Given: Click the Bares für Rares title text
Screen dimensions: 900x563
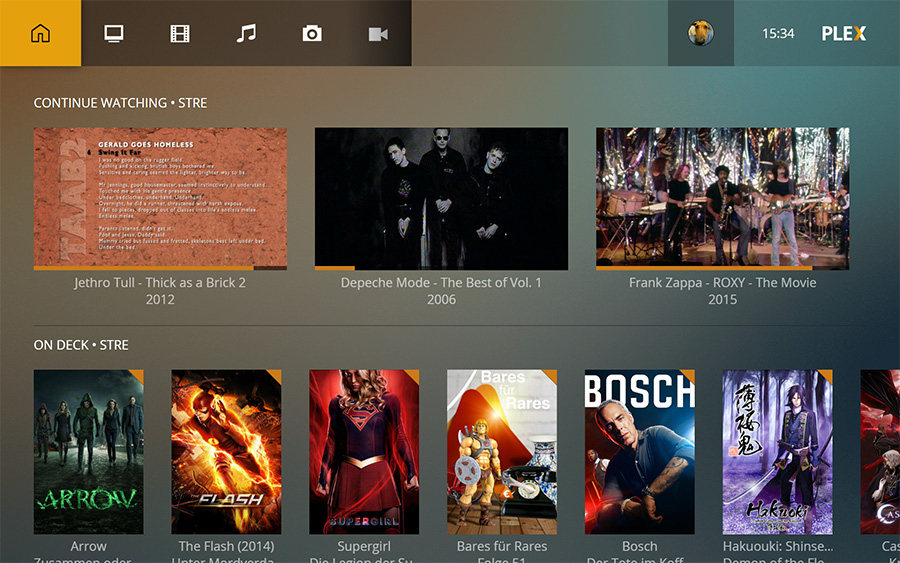Looking at the screenshot, I should click(502, 546).
